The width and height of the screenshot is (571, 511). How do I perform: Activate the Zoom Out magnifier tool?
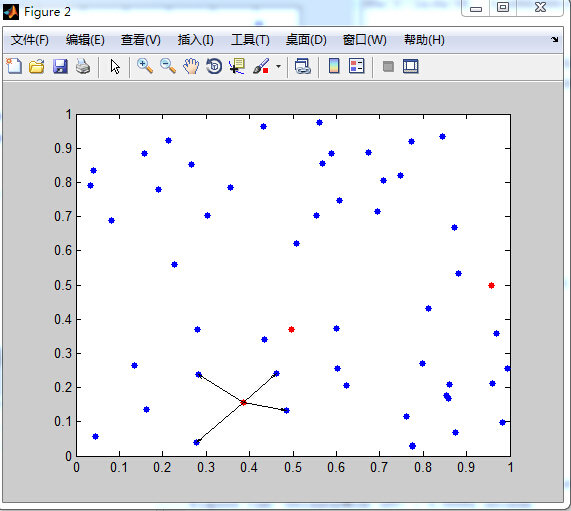pos(168,67)
